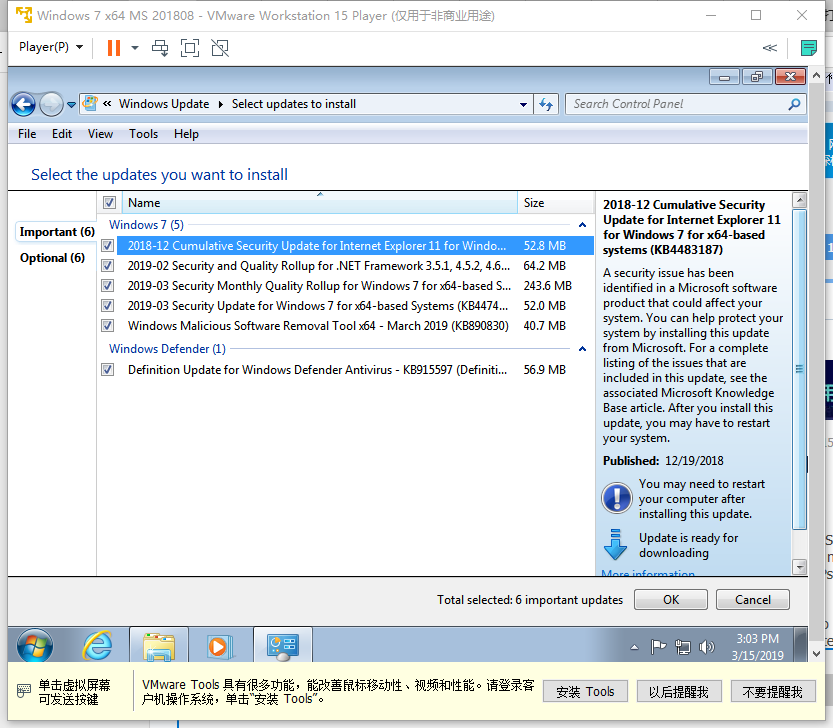Go back in Windows Update navigation
Screen dimensions: 833x728
click(x=23, y=104)
